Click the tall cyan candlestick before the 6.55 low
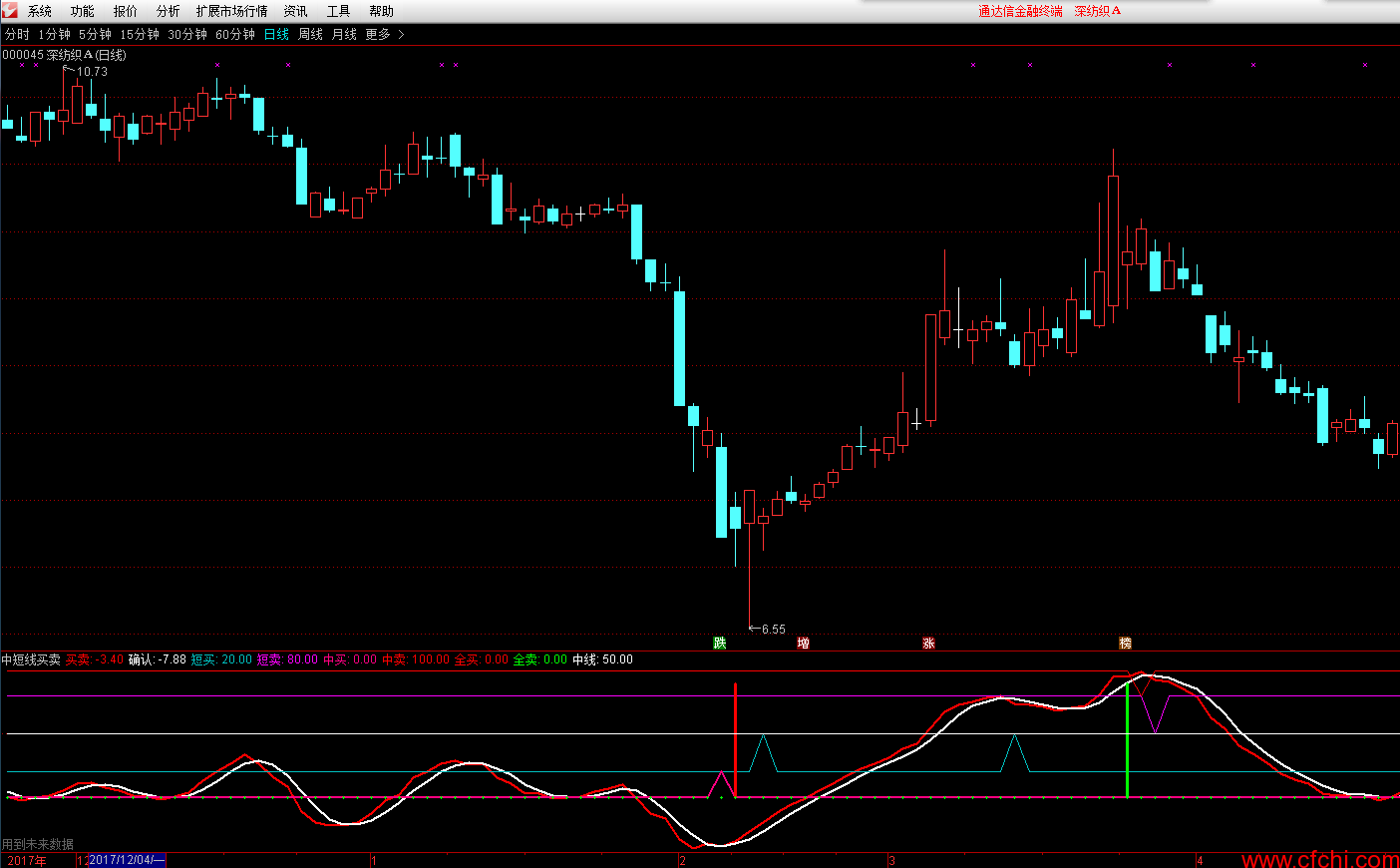 coord(679,348)
